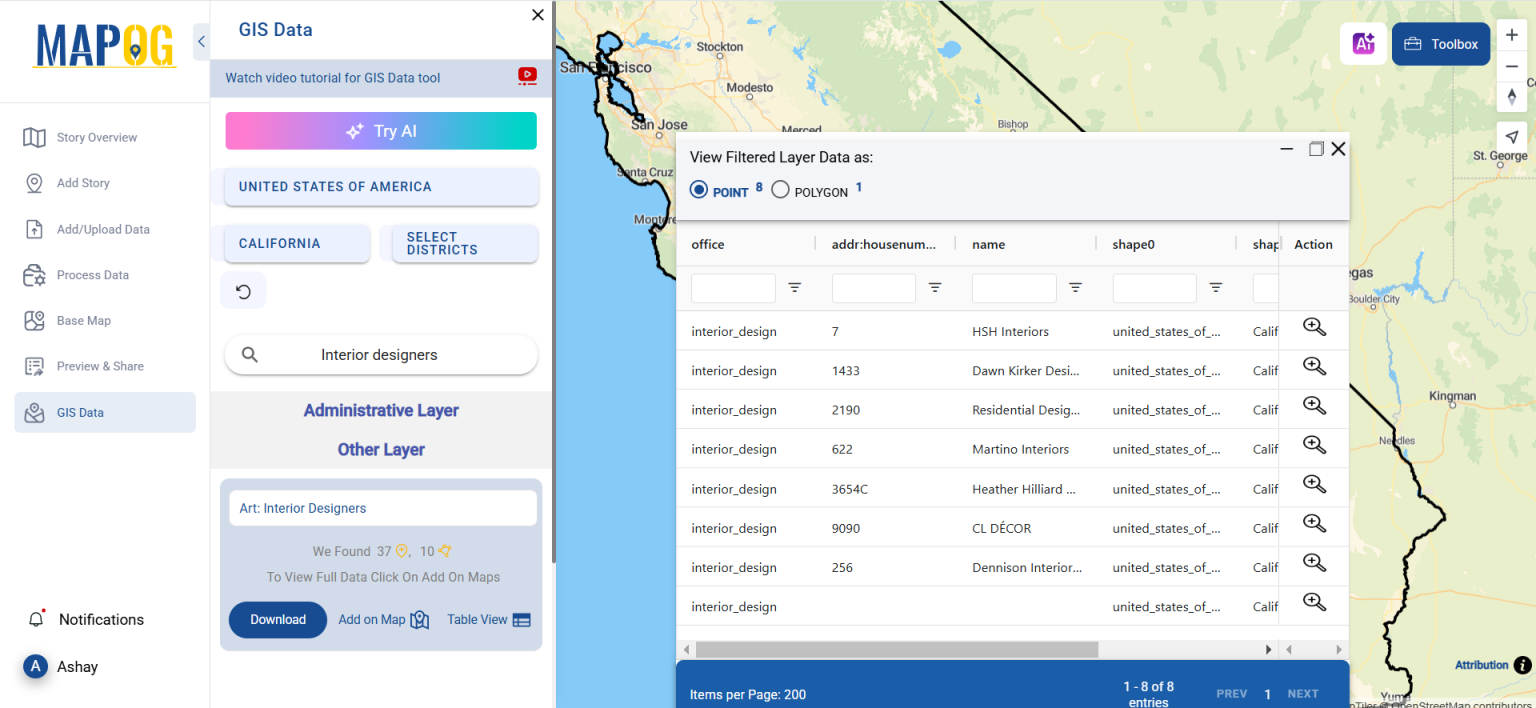Select Add/Upload Data in sidebar
Screen dimensions: 1536x708
104,228
